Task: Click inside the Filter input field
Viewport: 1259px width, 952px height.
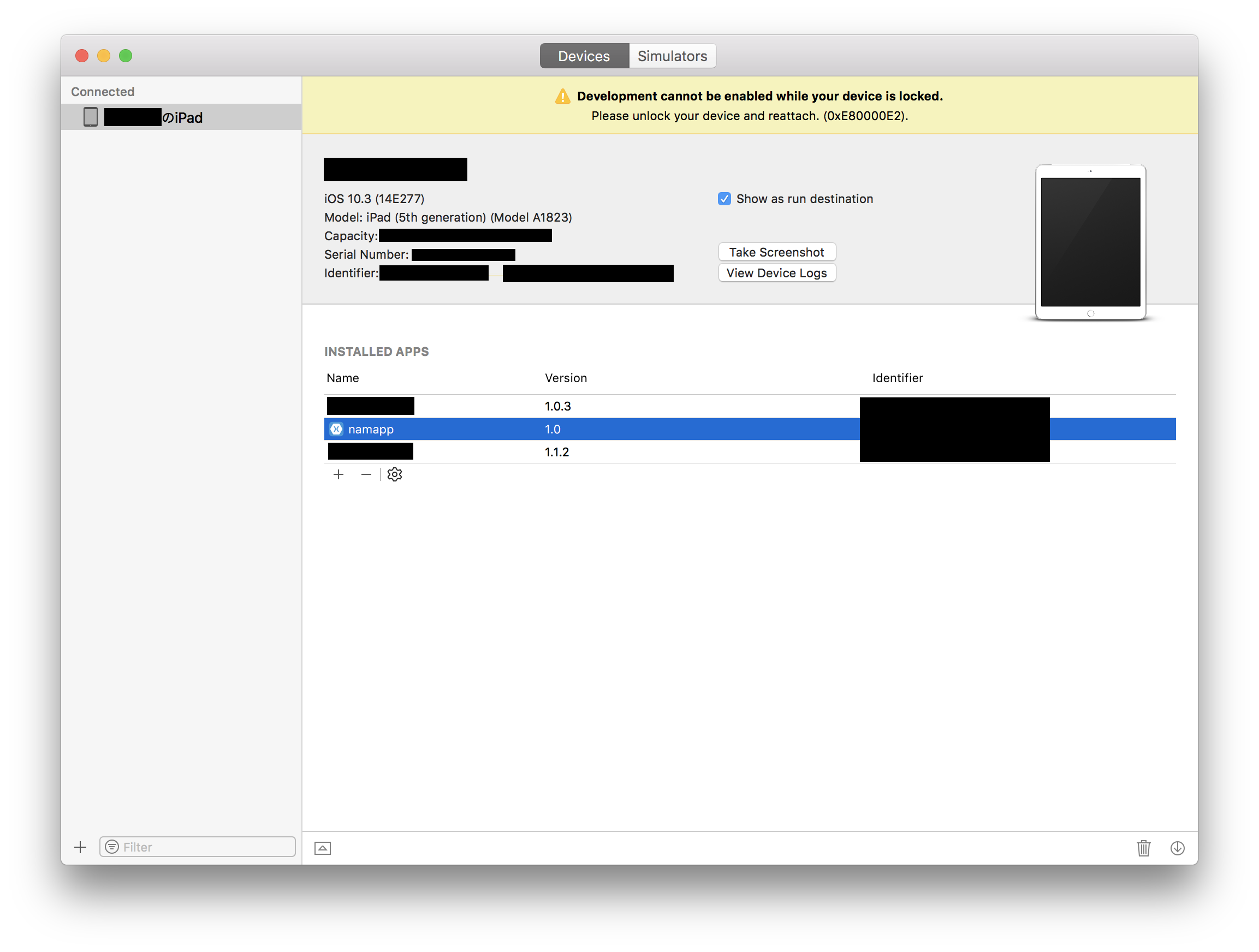Action: click(188, 847)
